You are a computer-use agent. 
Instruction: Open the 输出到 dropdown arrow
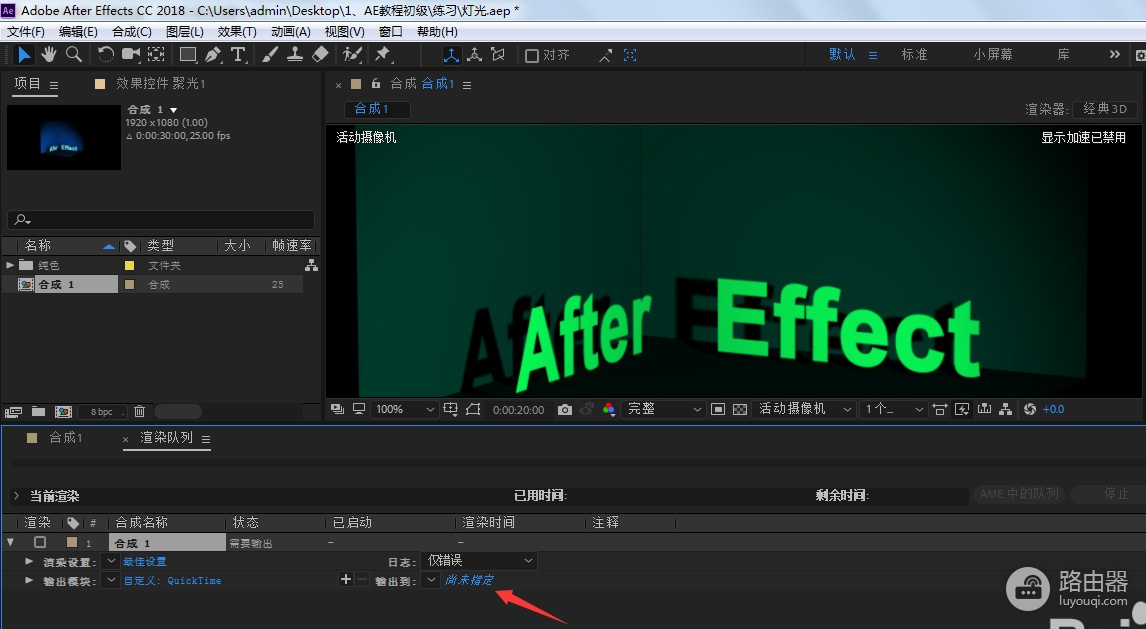431,580
